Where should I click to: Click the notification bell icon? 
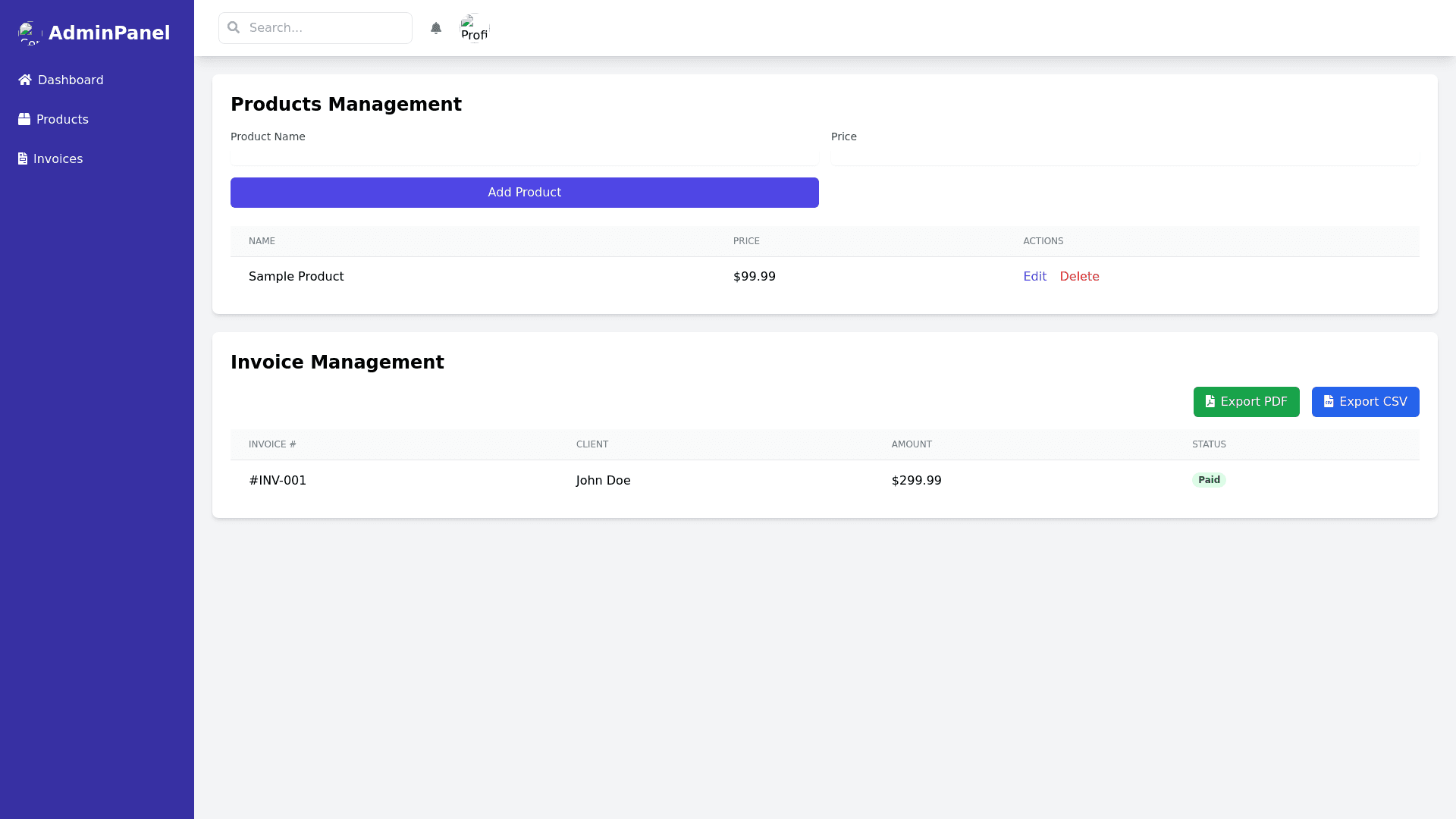(436, 28)
